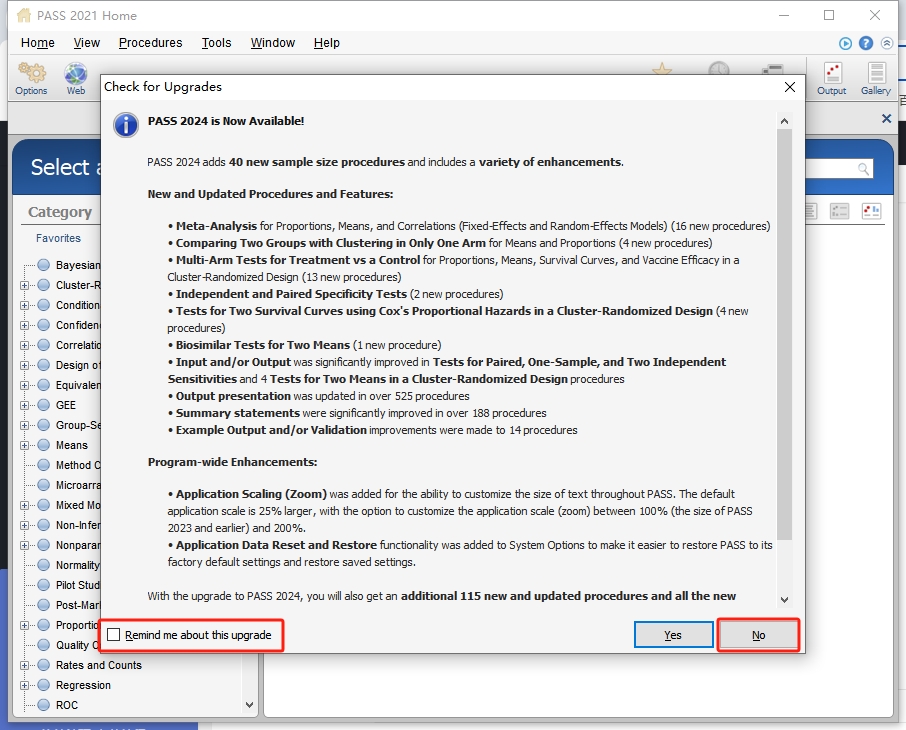
Task: Open the Tools menu
Action: pos(216,43)
